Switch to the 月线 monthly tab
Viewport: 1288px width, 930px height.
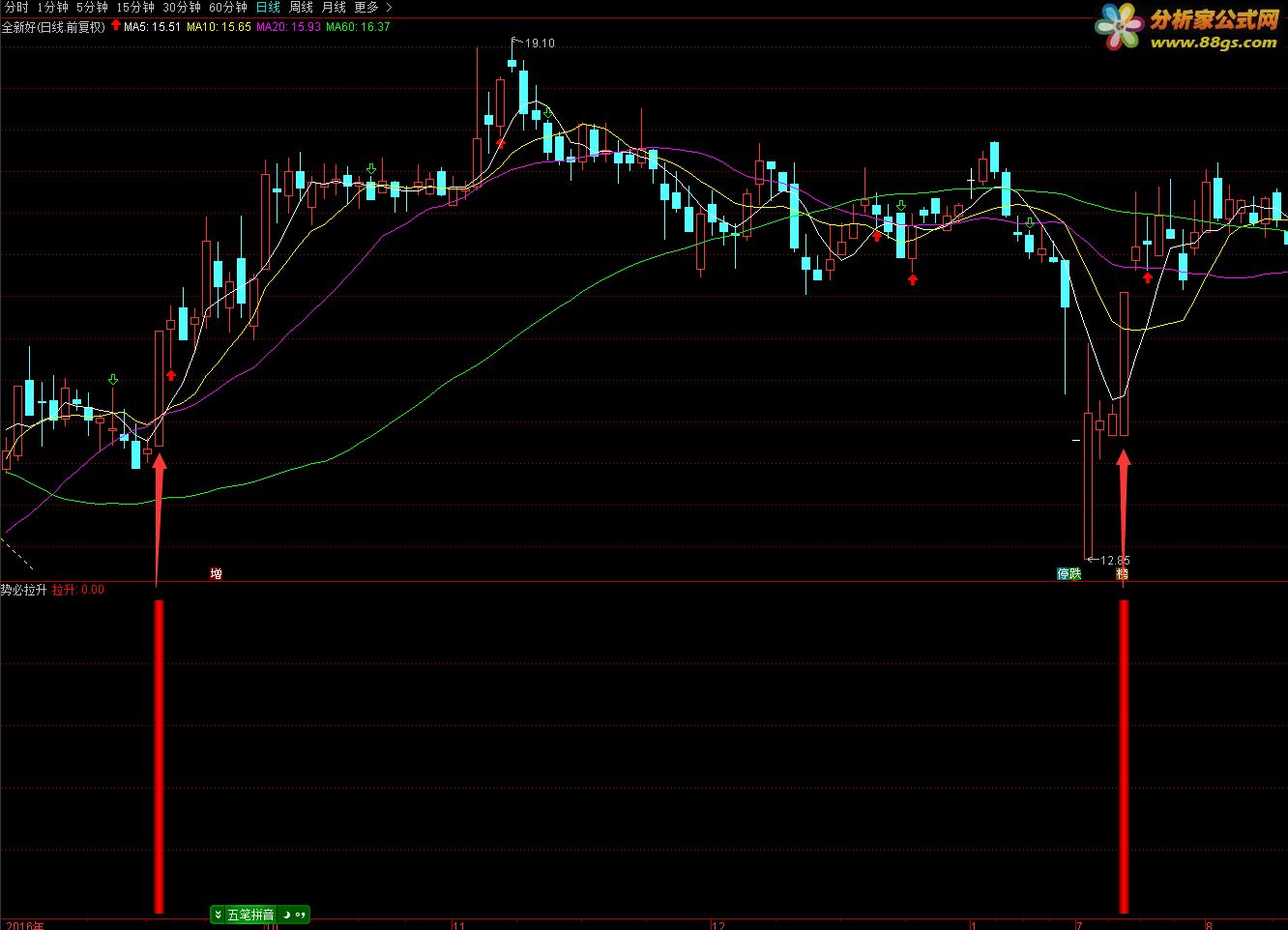point(334,8)
